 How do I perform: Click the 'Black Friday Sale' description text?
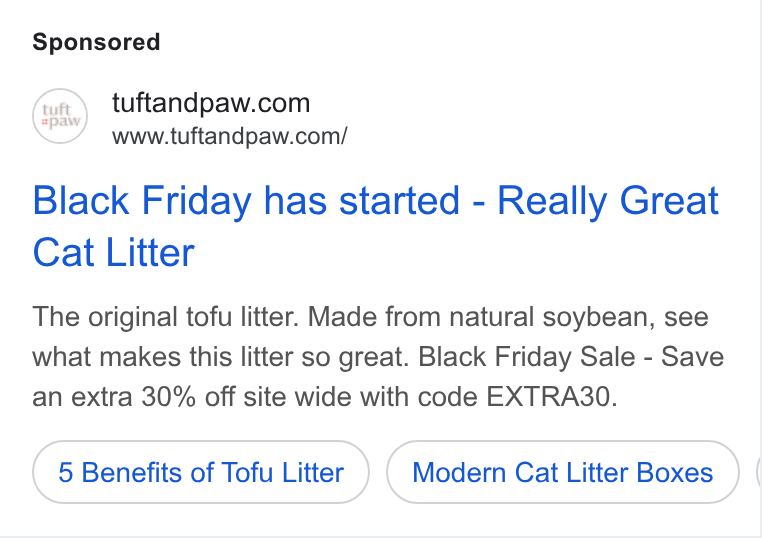(x=527, y=357)
